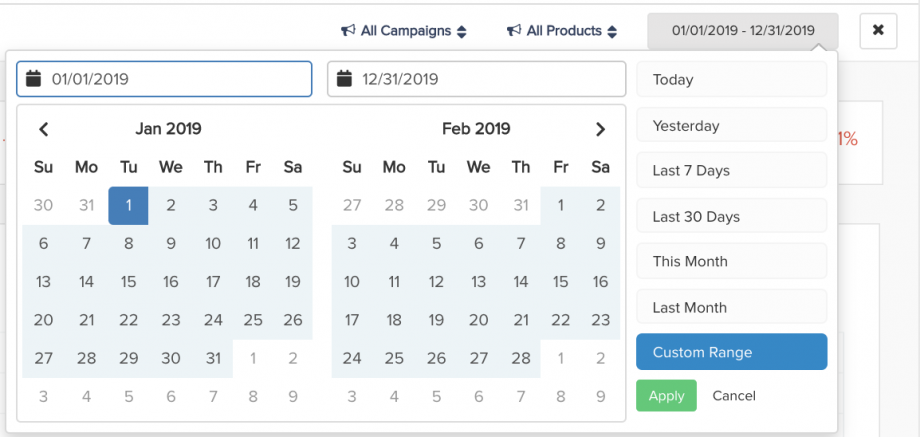Click the previous month arrow
The height and width of the screenshot is (437, 920).
[x=43, y=129]
